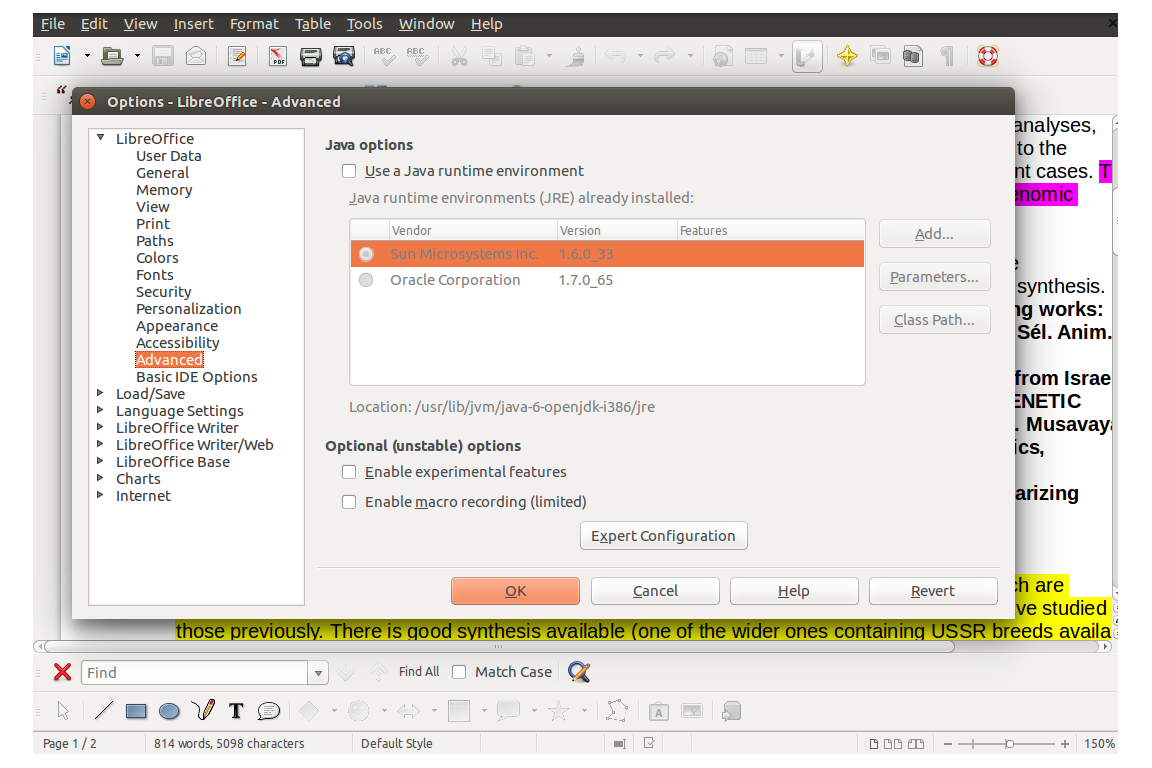
Task: Click the Insert Table toolbar icon
Action: point(756,56)
